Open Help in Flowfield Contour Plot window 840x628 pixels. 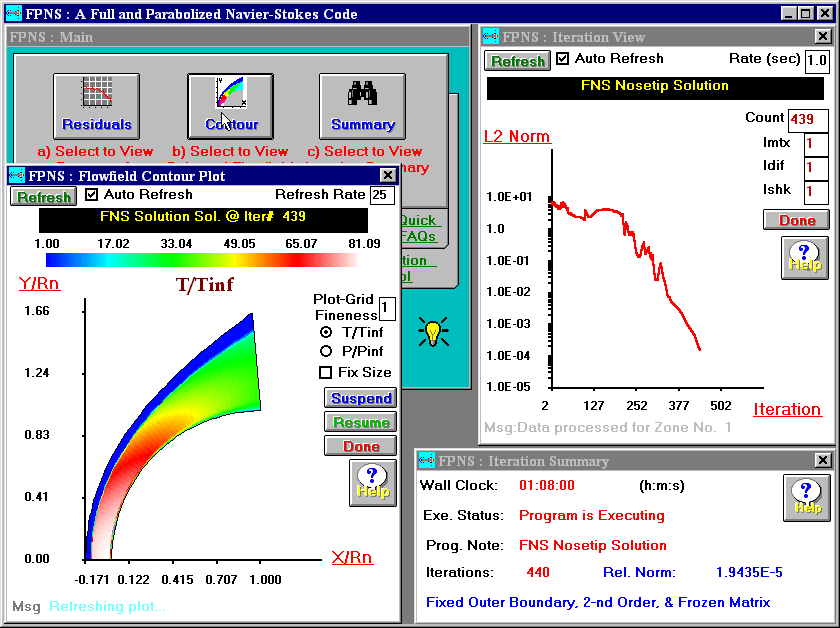[372, 482]
